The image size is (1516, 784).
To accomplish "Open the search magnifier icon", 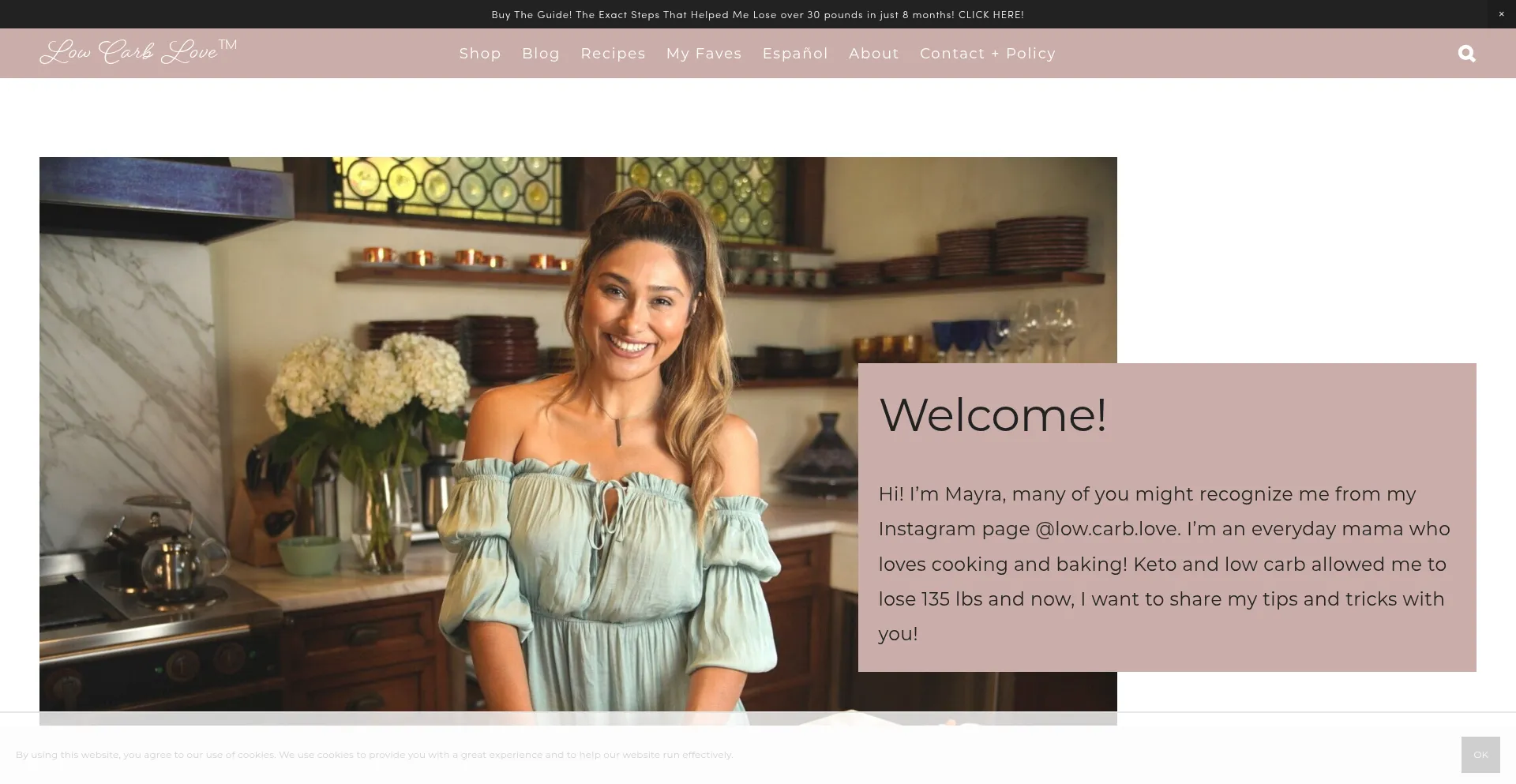I will point(1466,54).
